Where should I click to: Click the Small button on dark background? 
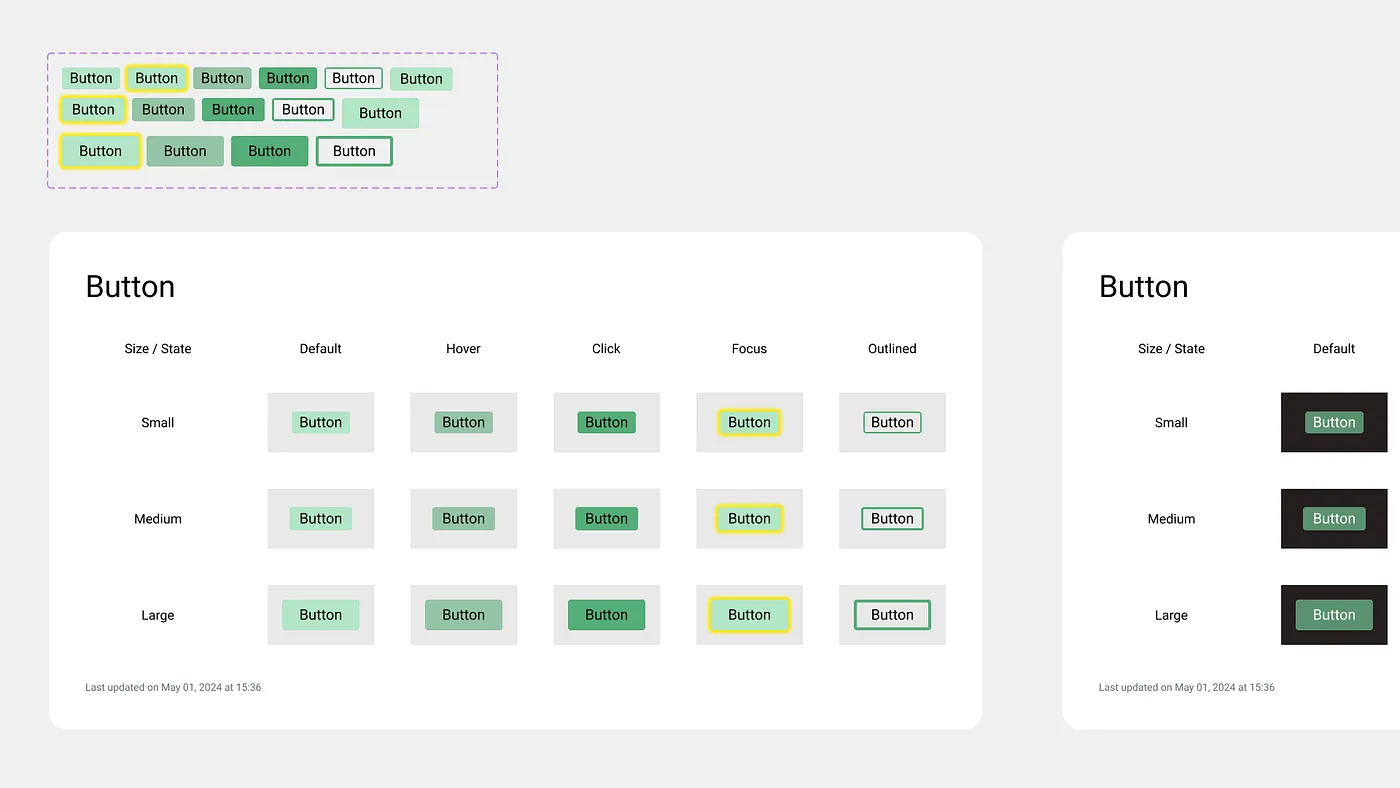[1333, 422]
